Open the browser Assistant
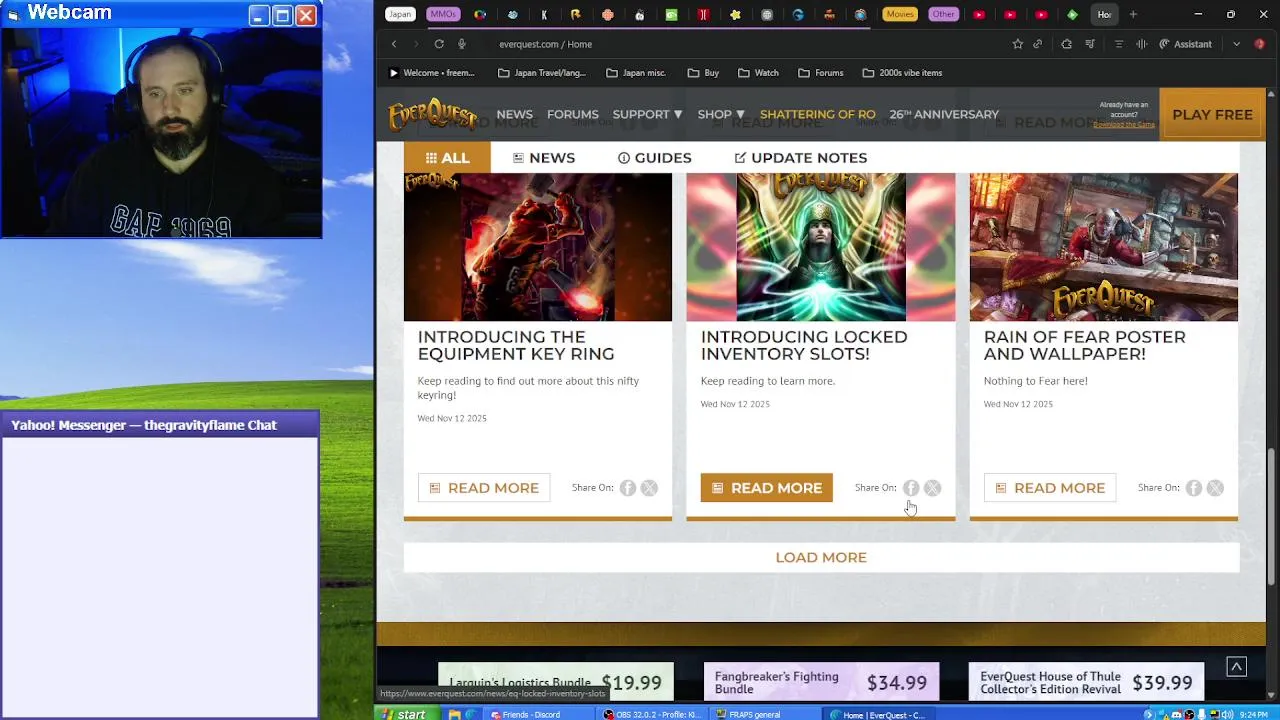 1185,44
